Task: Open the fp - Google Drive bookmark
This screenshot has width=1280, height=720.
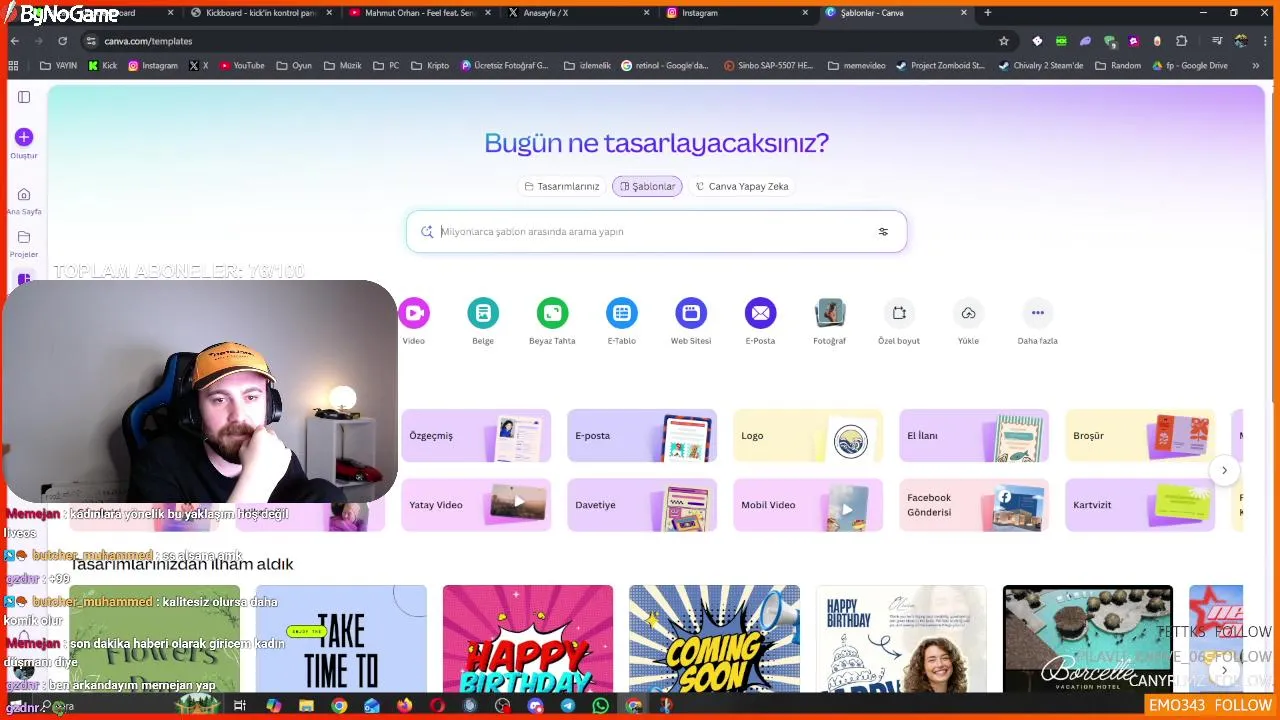Action: click(1190, 66)
